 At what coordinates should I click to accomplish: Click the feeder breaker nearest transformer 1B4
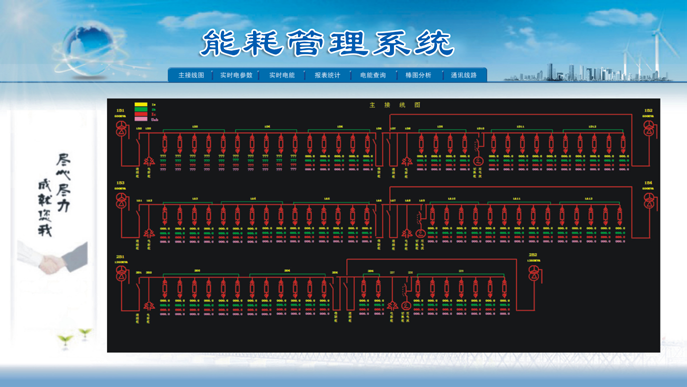click(x=620, y=216)
